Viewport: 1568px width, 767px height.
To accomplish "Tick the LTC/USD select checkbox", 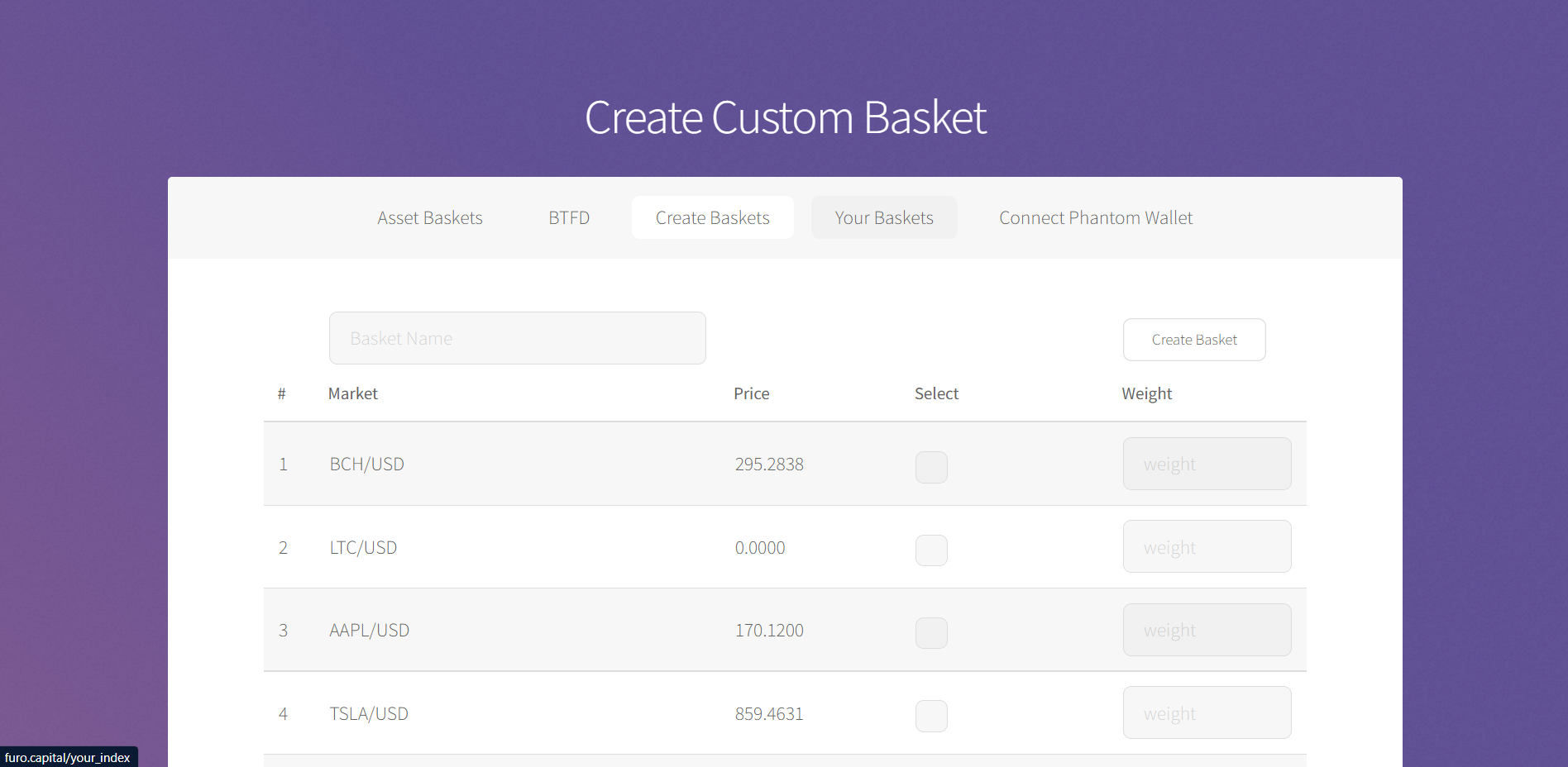I will [x=931, y=550].
